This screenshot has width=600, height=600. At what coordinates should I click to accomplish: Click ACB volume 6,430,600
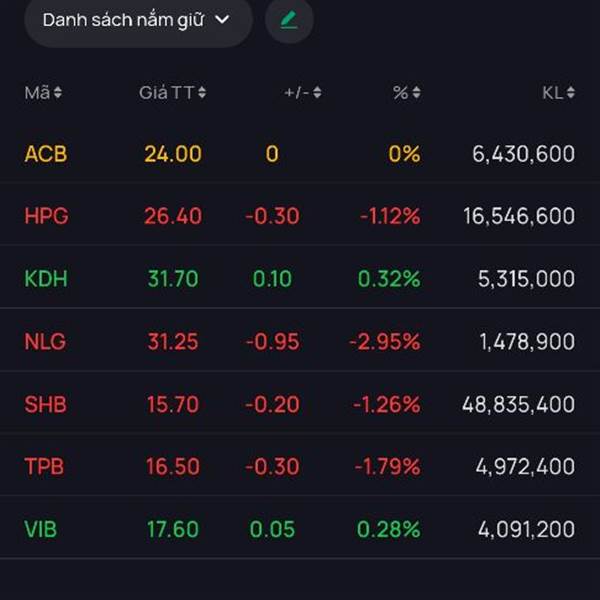523,154
